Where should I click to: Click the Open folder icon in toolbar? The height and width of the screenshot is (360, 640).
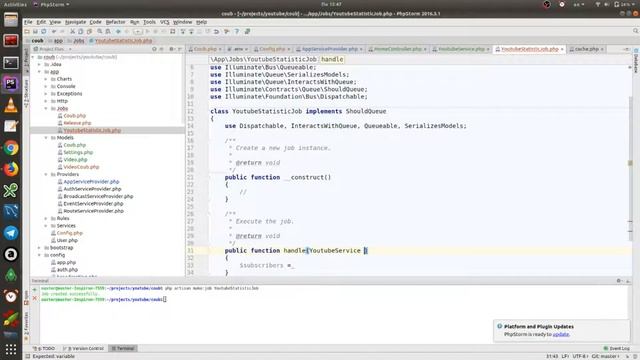(x=27, y=31)
